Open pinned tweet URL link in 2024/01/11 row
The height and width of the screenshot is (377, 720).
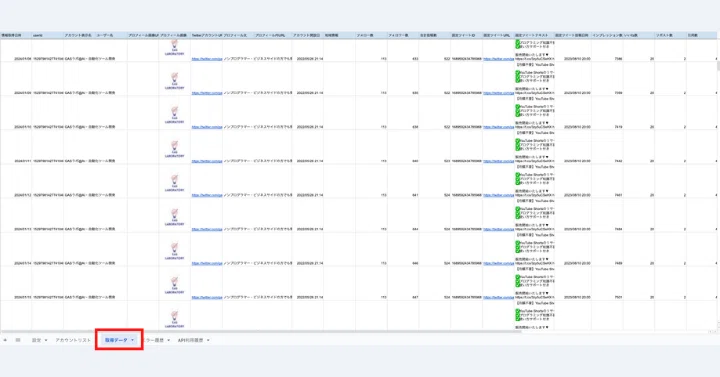pyautogui.click(x=499, y=161)
